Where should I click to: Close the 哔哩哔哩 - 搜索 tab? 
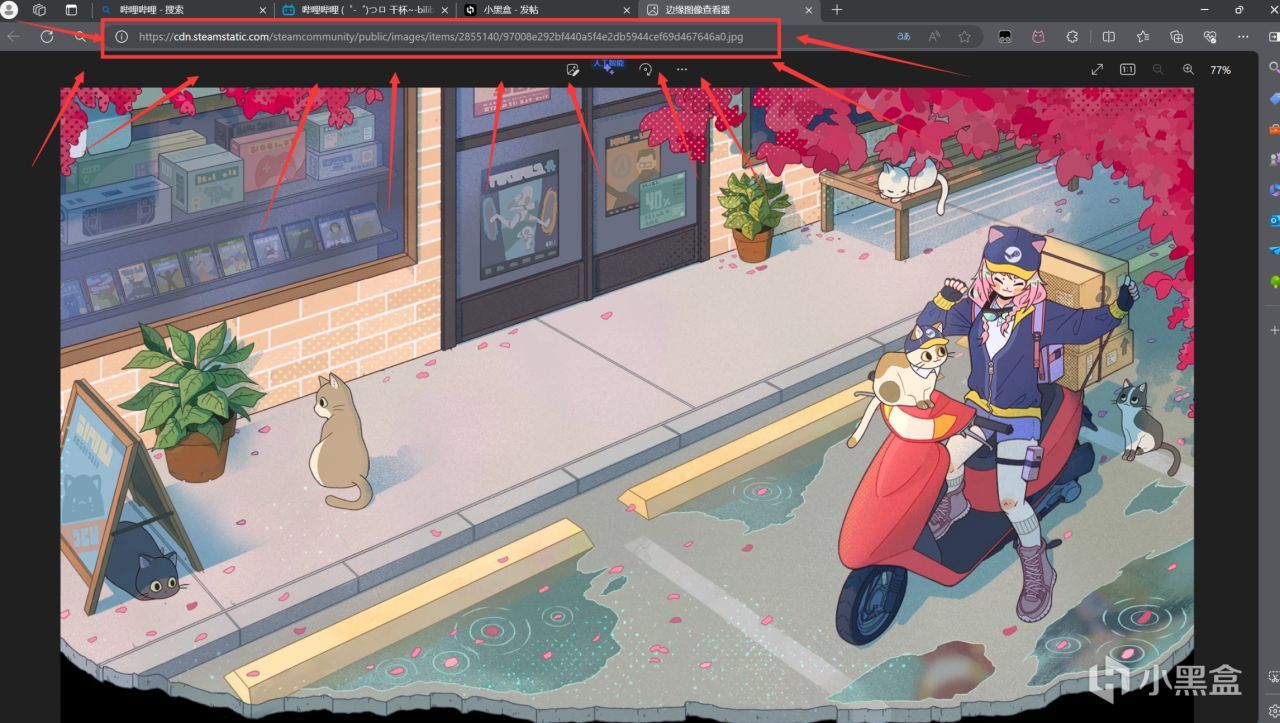click(263, 10)
